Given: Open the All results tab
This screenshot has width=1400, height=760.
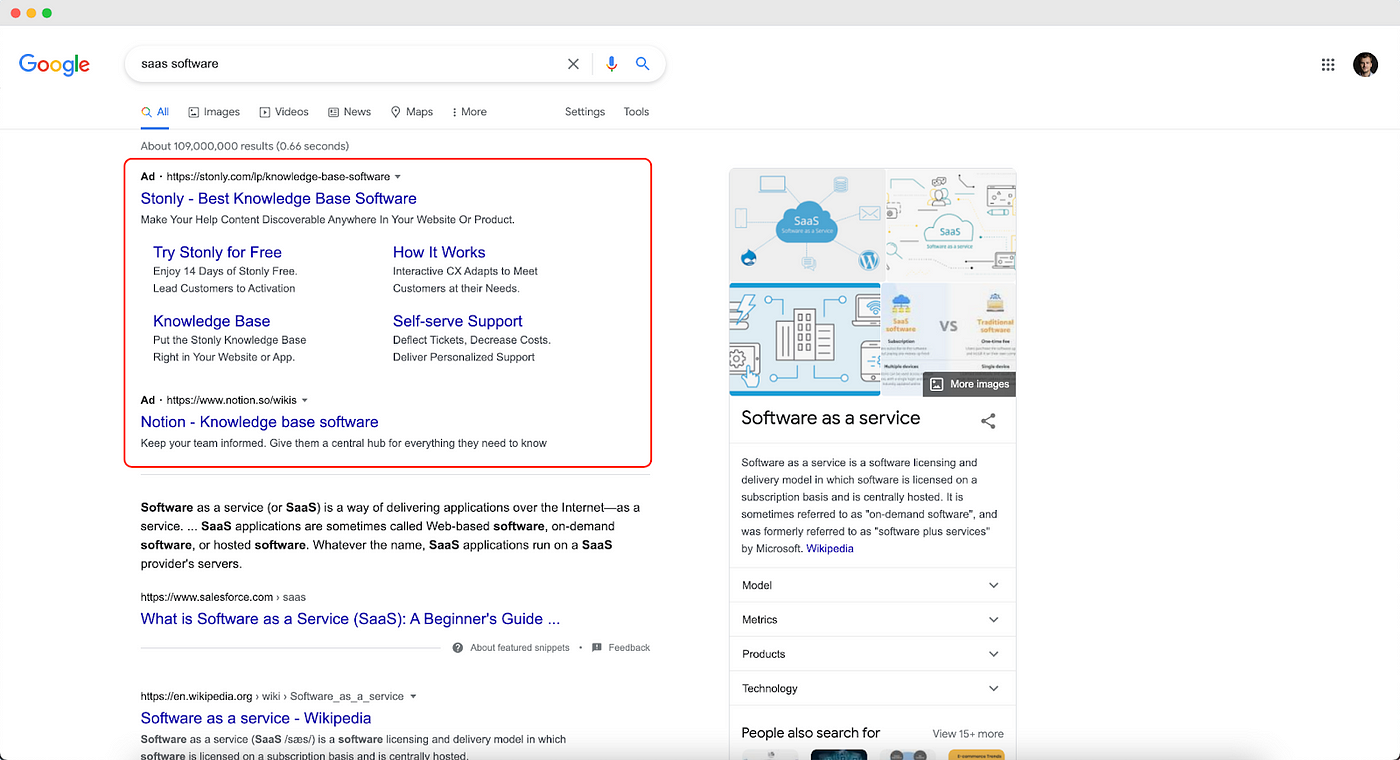Looking at the screenshot, I should pos(155,112).
